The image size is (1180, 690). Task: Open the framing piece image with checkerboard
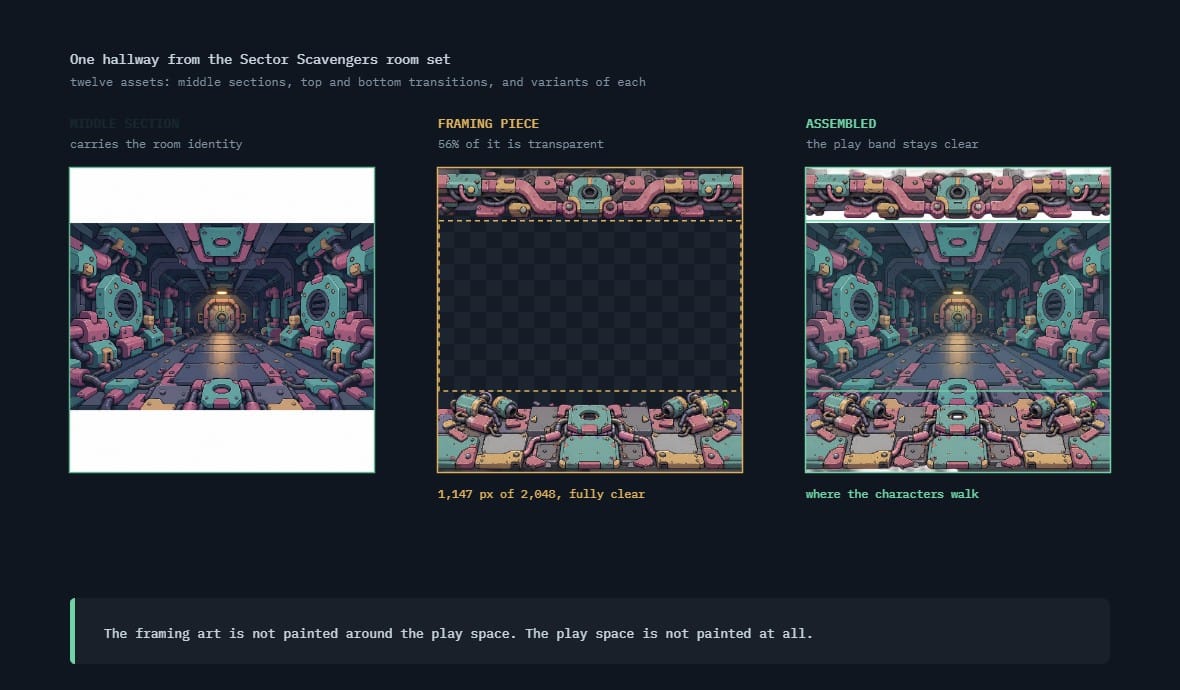590,320
